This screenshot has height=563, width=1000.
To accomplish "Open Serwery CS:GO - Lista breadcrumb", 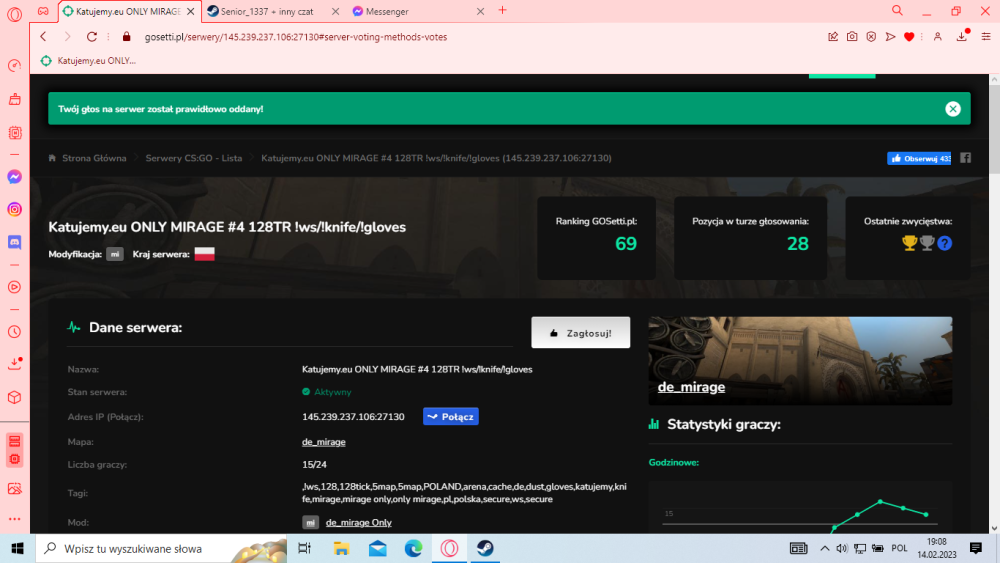I will [194, 158].
